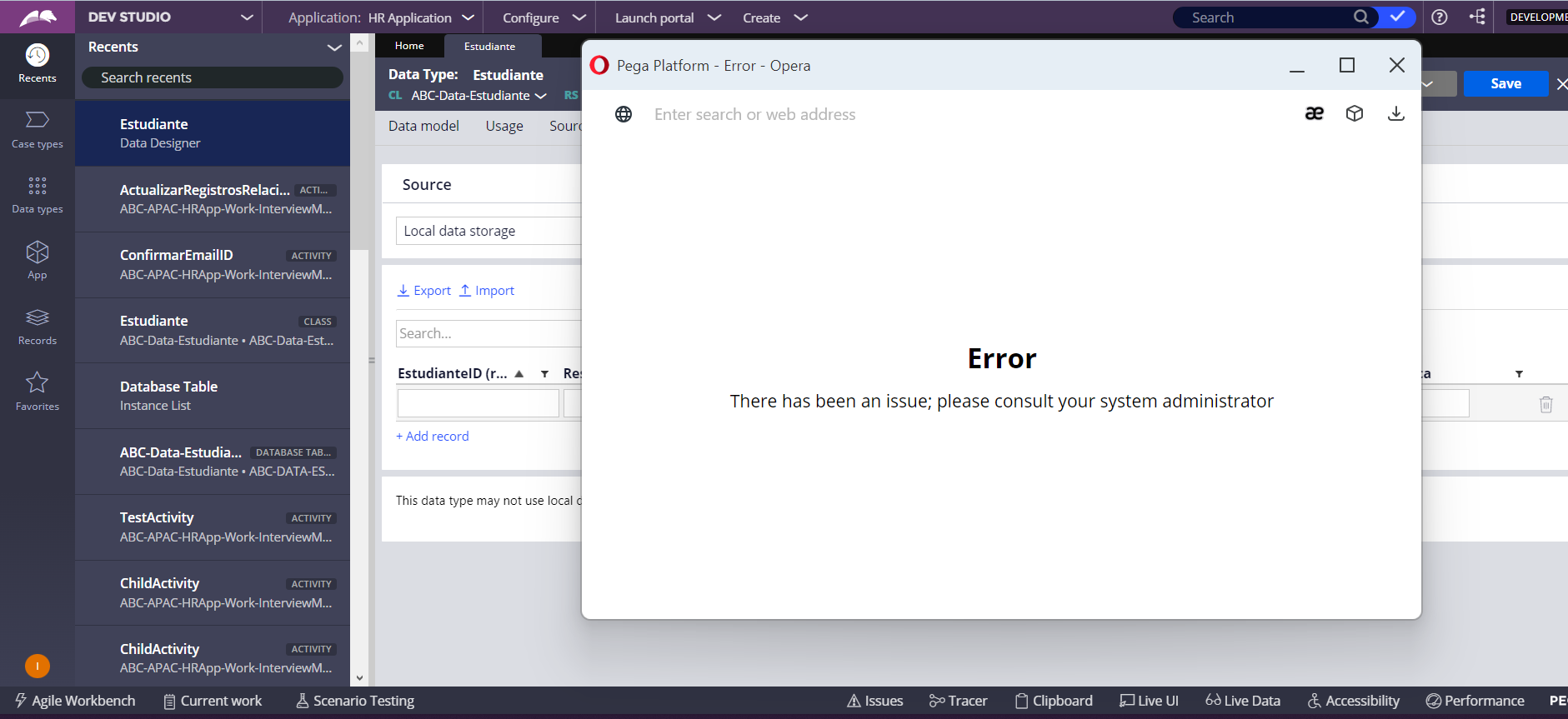This screenshot has width=1568, height=719.
Task: Click the blue checkmark button beside search
Action: (1397, 17)
